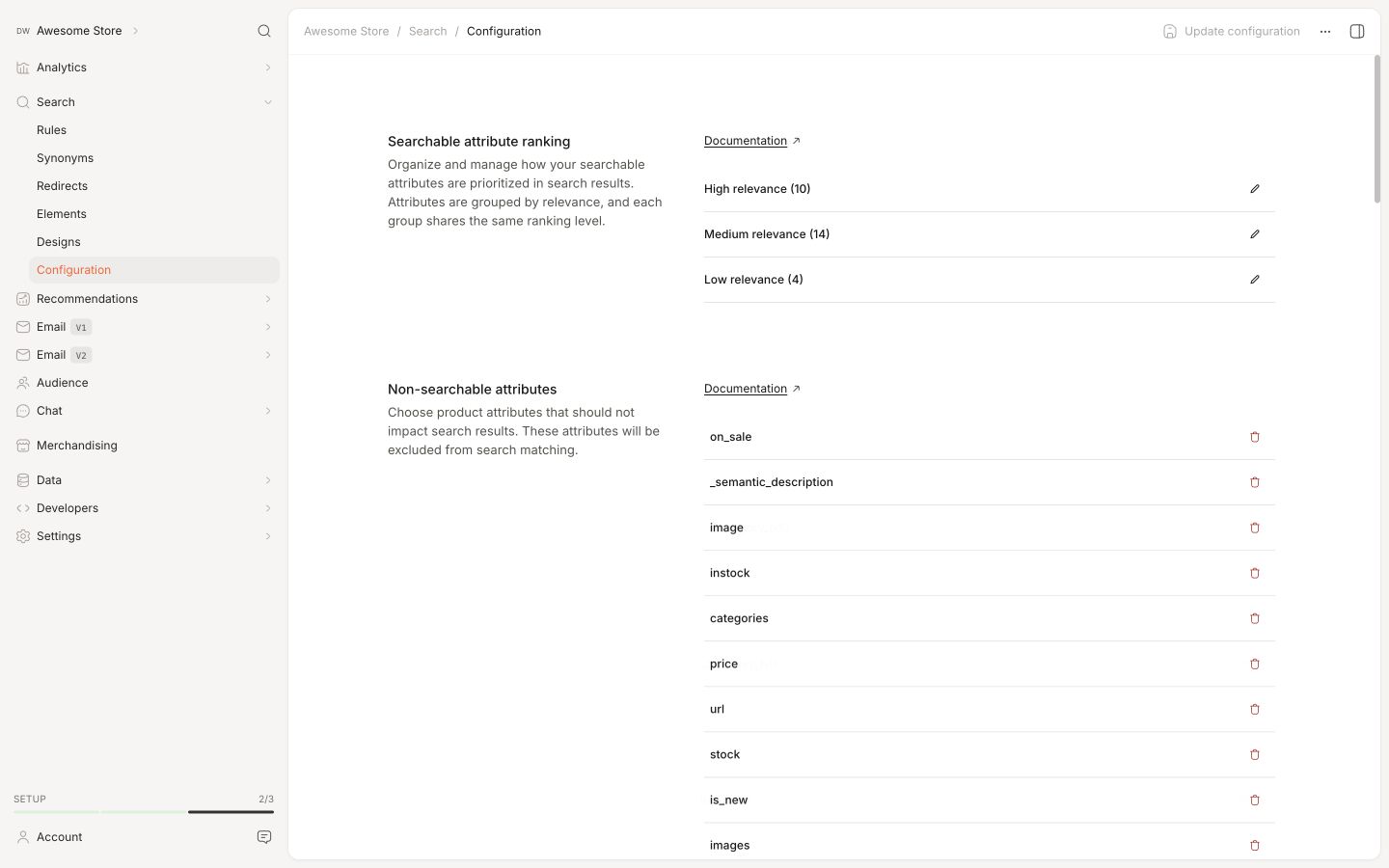
Task: Open Documentation link for non-searchable attributes
Action: click(752, 389)
